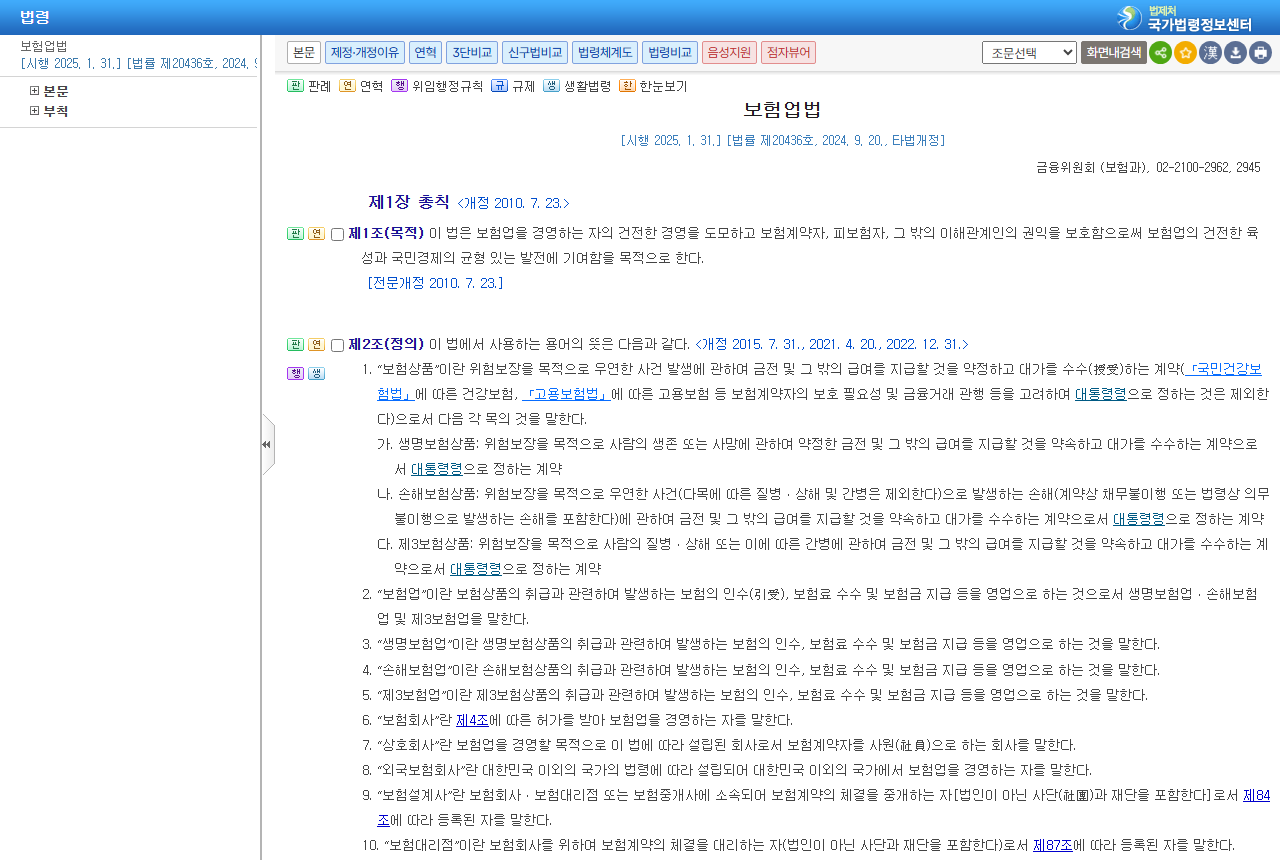Open the 법령체계도 tab
This screenshot has height=860, width=1280.
605,52
